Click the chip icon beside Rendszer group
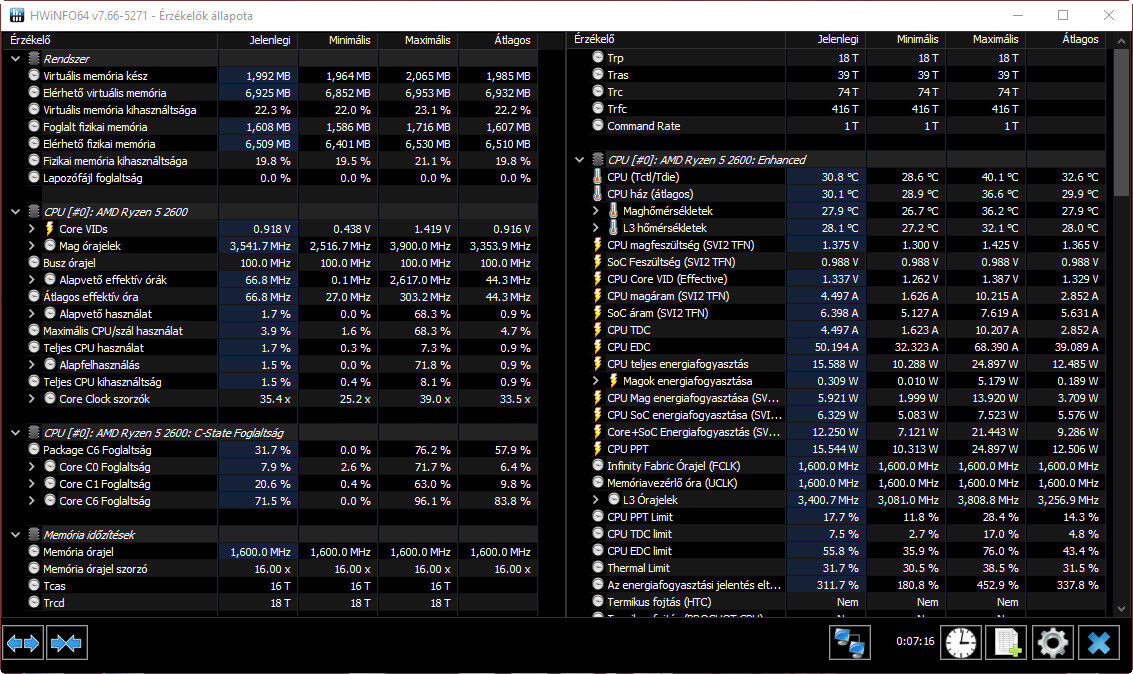Viewport: 1133px width, 674px height. point(33,59)
